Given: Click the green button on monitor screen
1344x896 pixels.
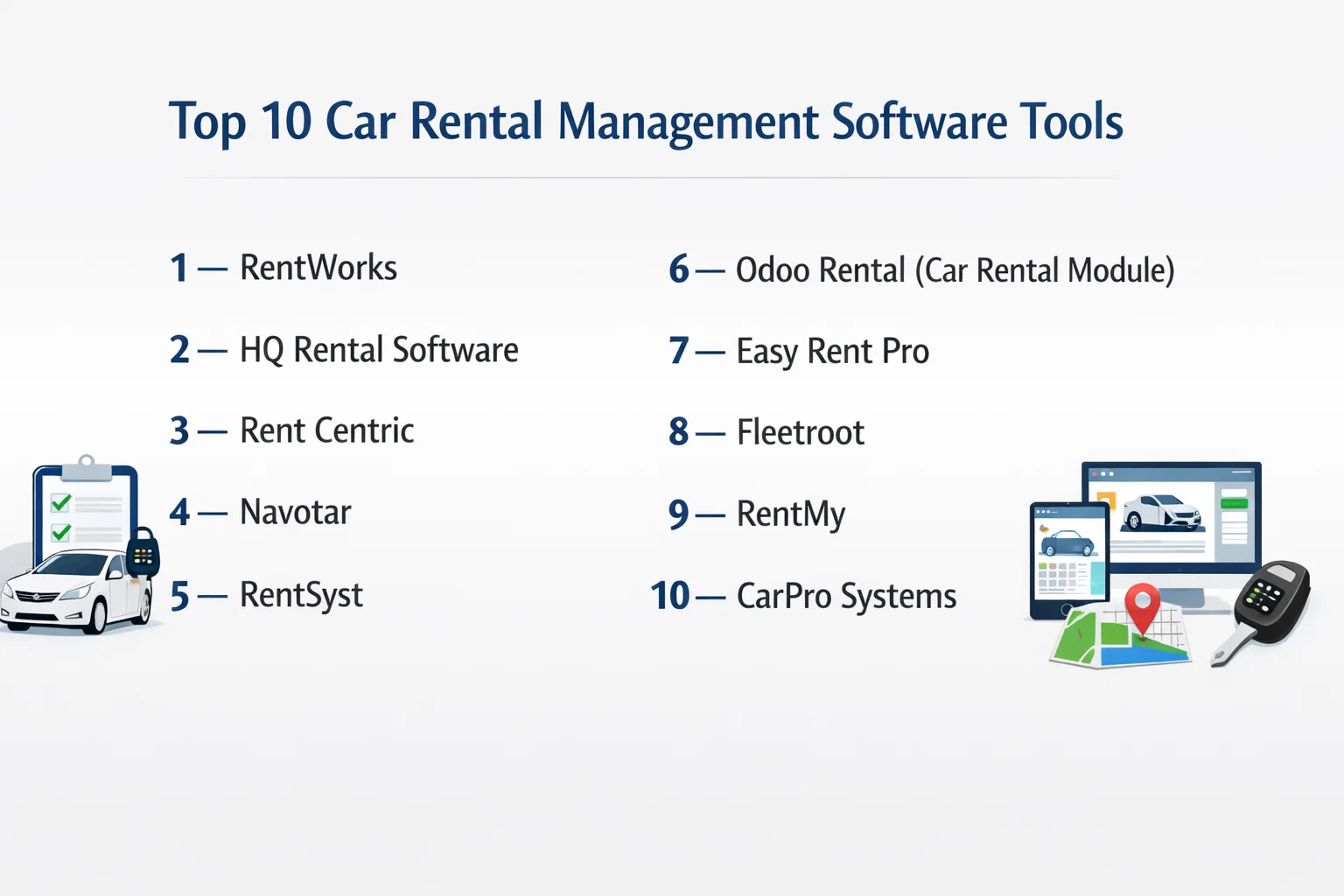Looking at the screenshot, I should tap(1234, 502).
